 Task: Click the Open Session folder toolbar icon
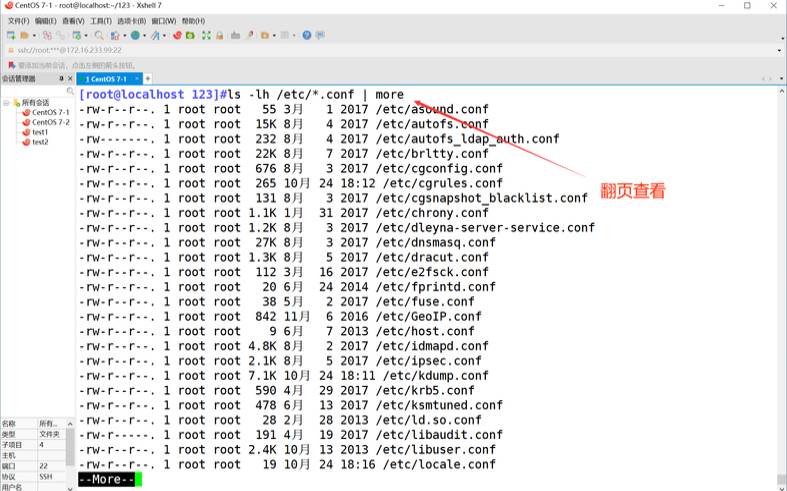tap(24, 35)
